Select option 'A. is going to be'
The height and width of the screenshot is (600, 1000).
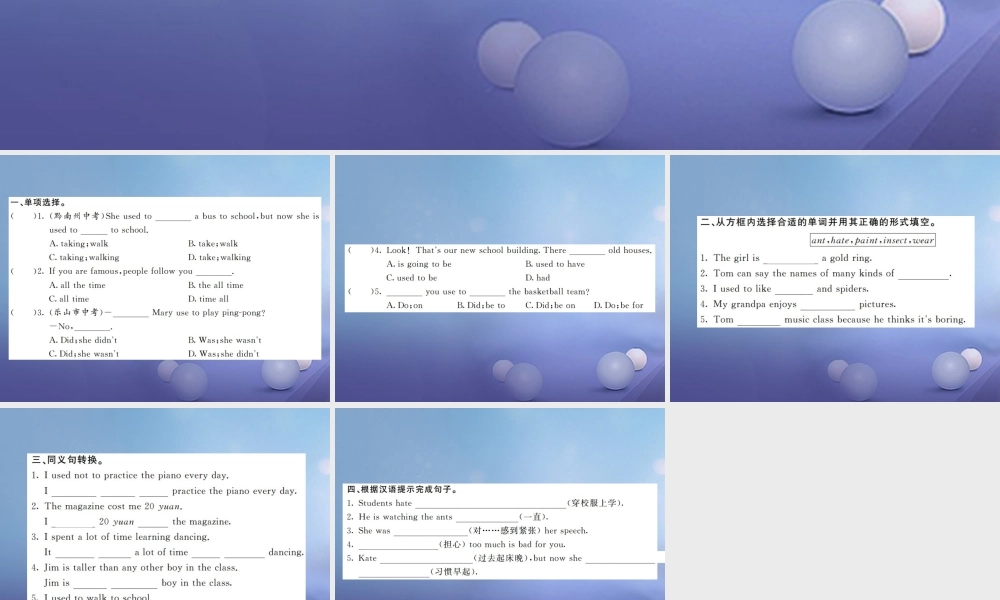419,264
